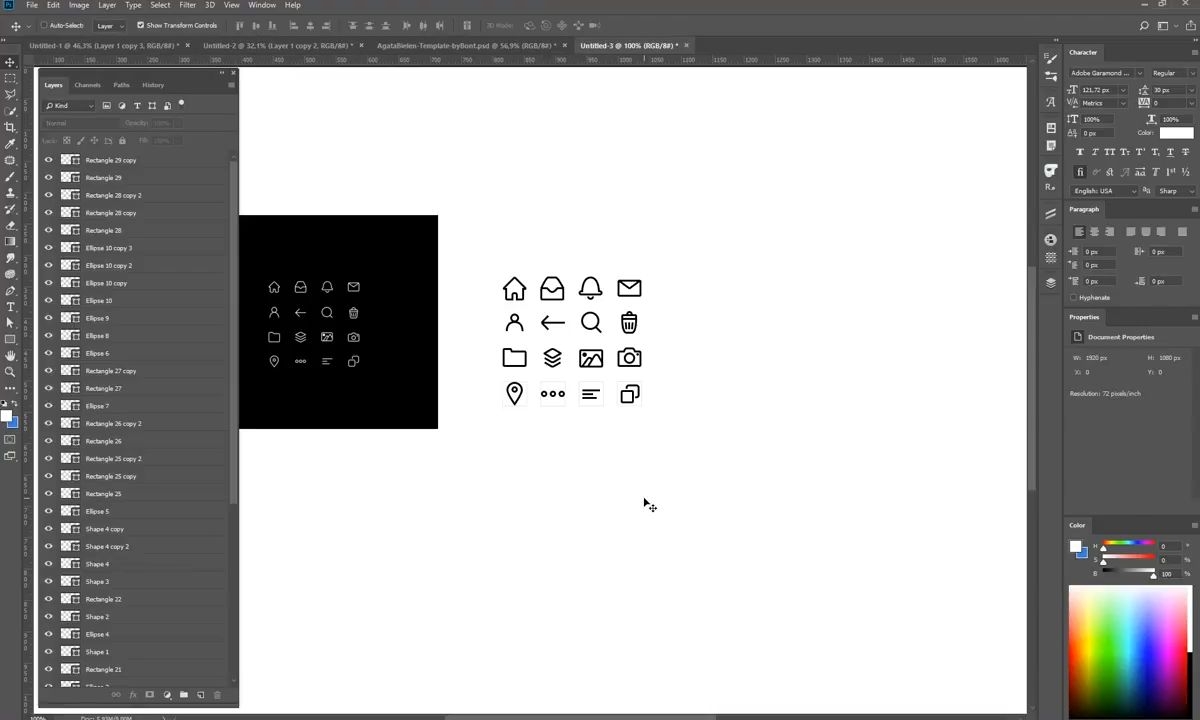Toggle Auto-Select checkbox in options bar
Screen dimensions: 1200x720
coord(44,25)
